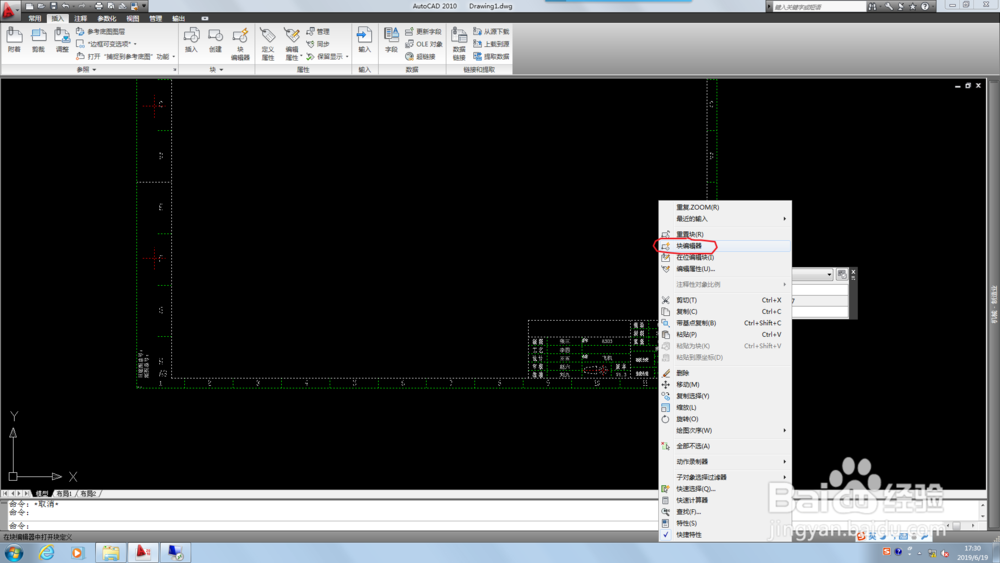Choose 编辑属性(U)... in context menu

tap(725, 269)
